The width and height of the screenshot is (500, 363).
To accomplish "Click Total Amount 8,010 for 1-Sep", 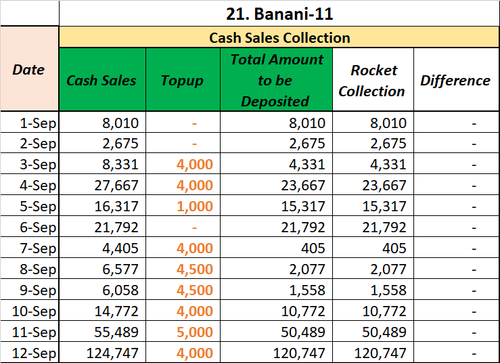I will pyautogui.click(x=276, y=122).
